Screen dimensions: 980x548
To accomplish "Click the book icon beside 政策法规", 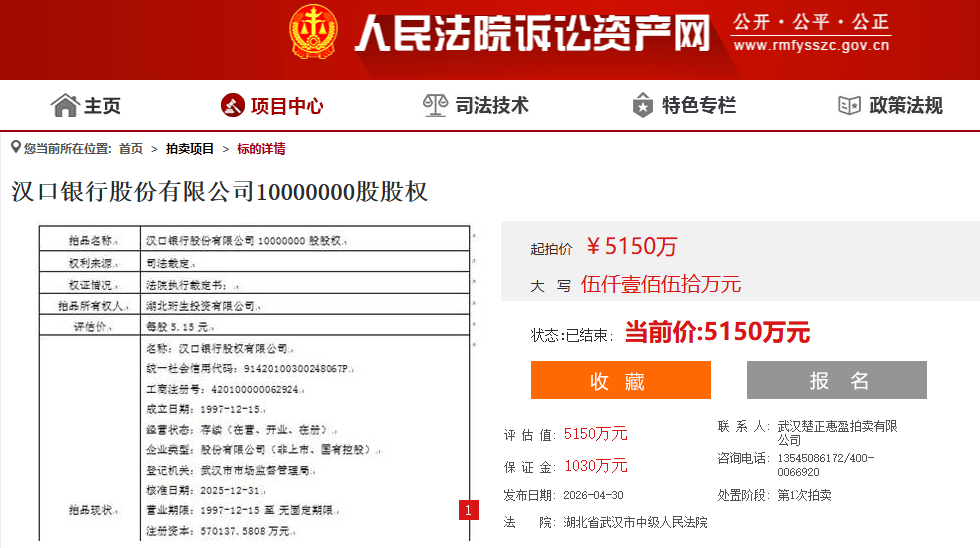I will (x=849, y=105).
